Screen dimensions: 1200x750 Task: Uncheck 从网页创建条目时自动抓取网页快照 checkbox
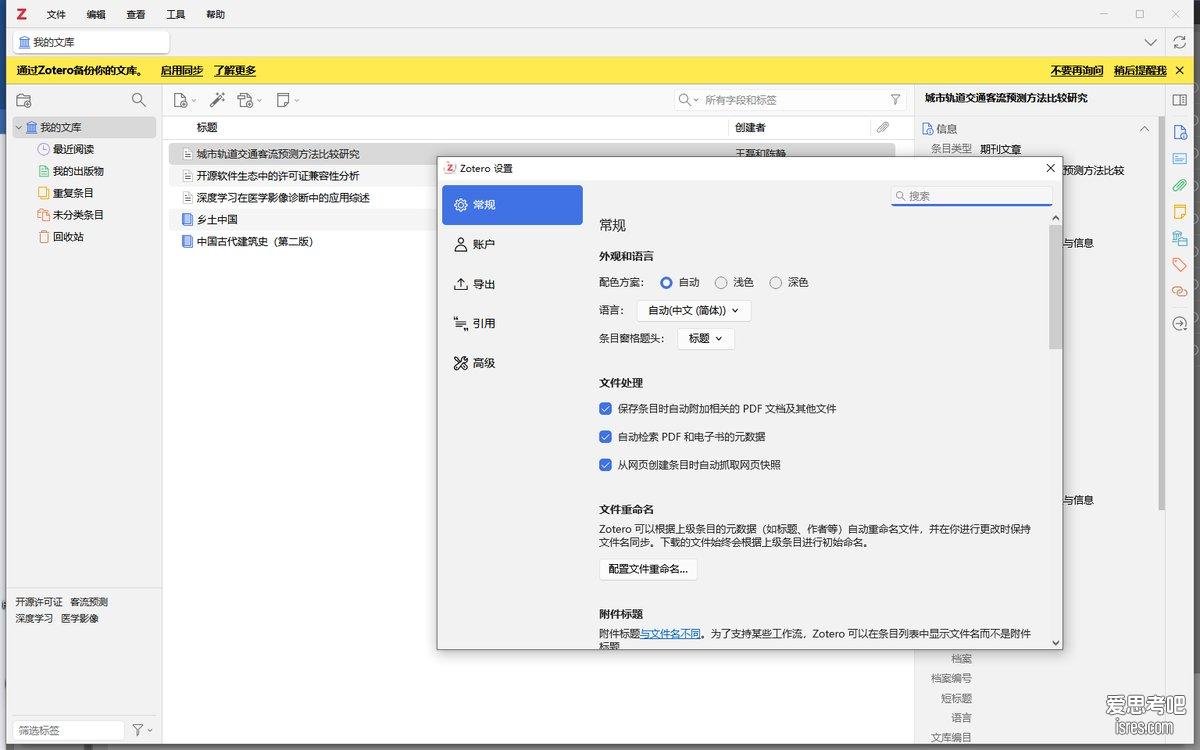click(605, 465)
